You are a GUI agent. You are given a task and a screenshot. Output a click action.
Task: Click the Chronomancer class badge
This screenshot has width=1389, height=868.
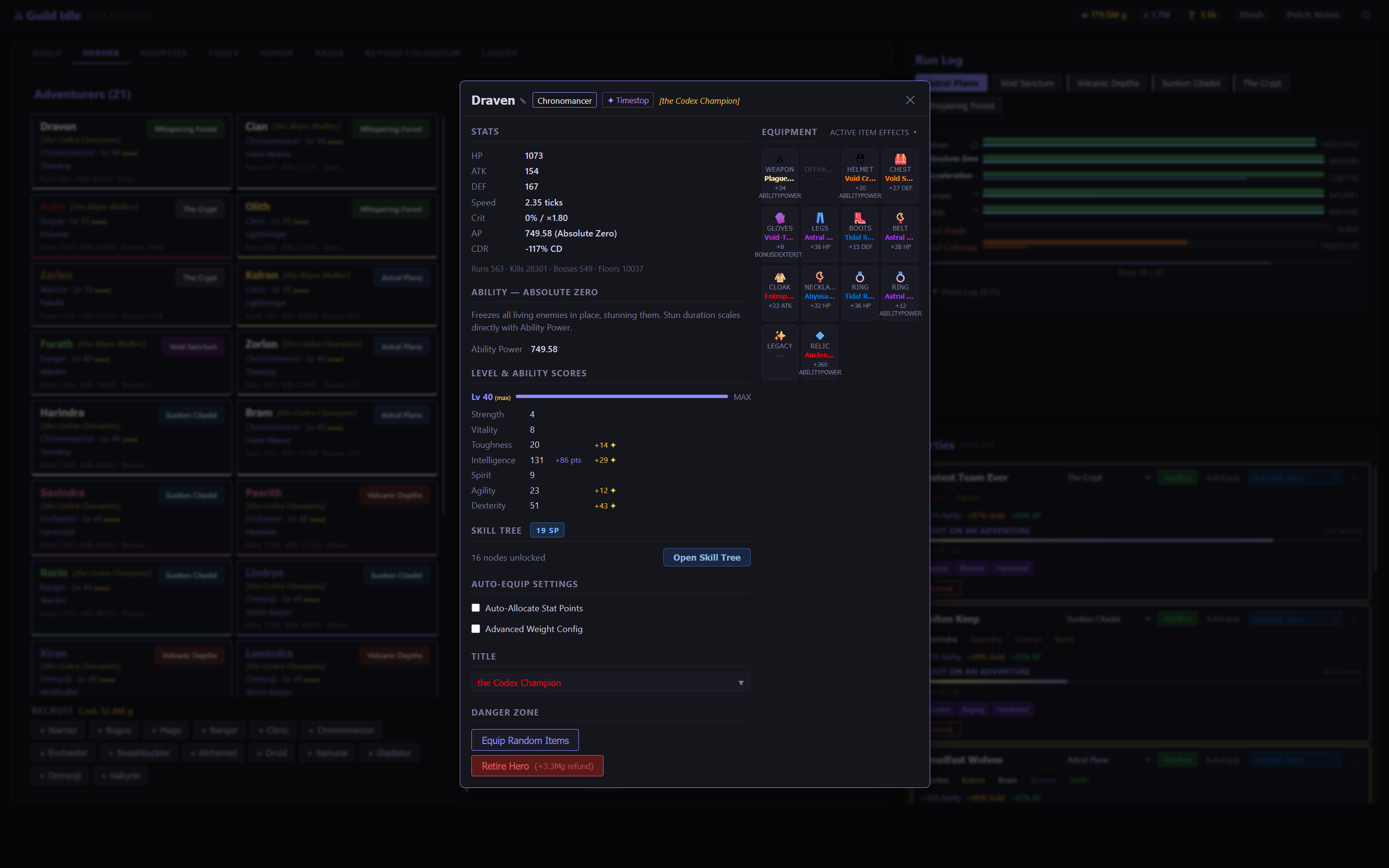click(x=564, y=100)
